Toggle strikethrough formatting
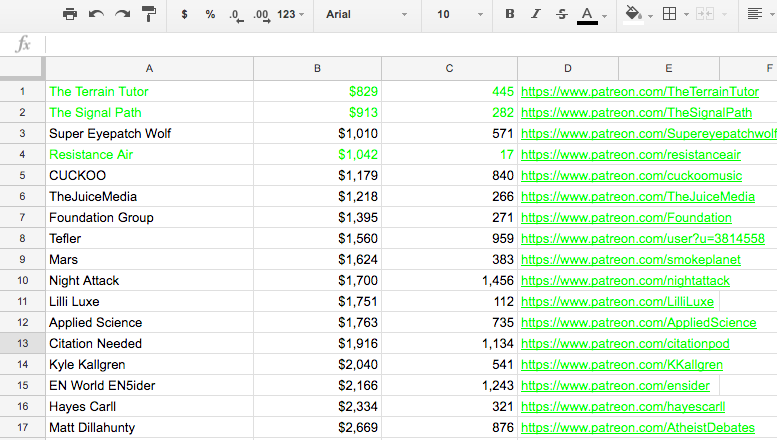This screenshot has height=440, width=777. point(561,14)
